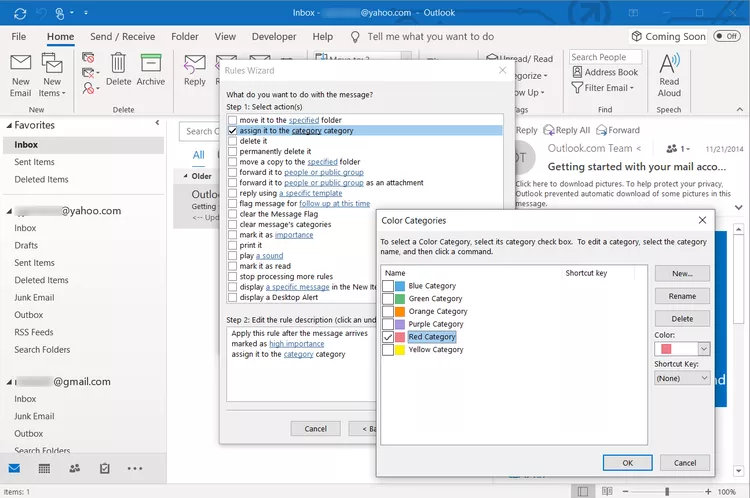Click the Junk icon in Delete group
The width and height of the screenshot is (750, 498).
(x=88, y=88)
